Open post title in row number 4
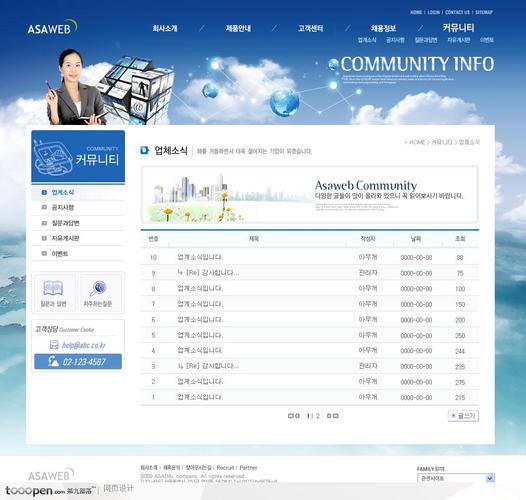526x500 pixels. (200, 351)
